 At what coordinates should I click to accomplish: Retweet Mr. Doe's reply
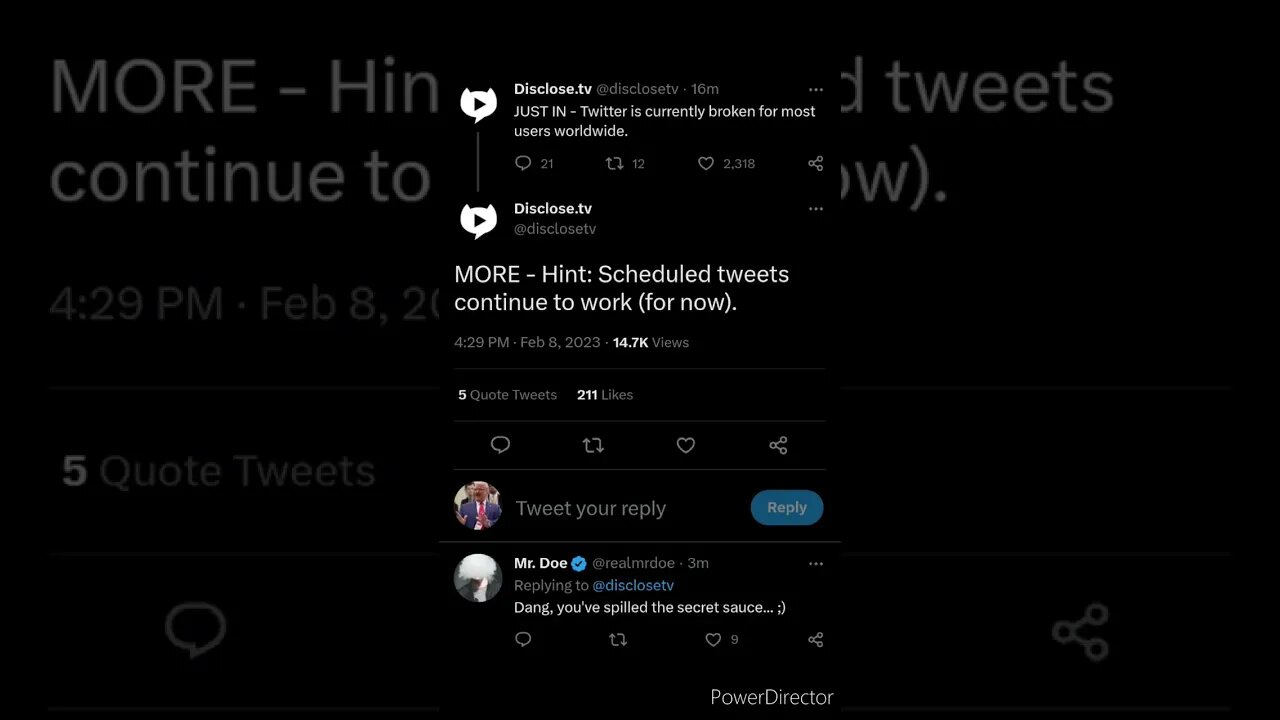click(x=618, y=639)
